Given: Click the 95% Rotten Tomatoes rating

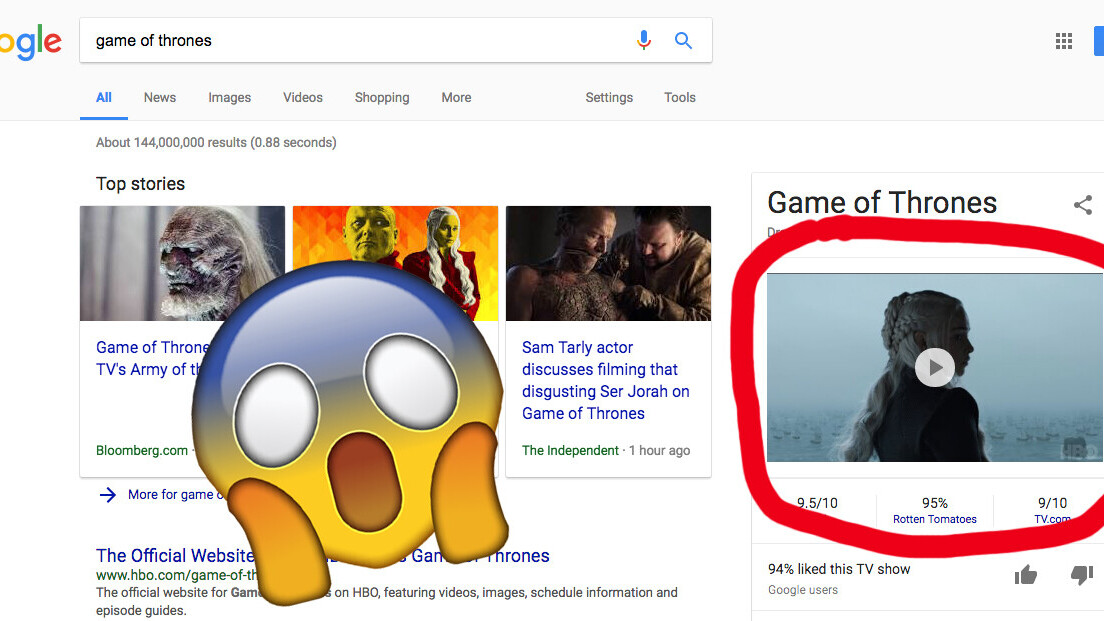Looking at the screenshot, I should (x=935, y=510).
